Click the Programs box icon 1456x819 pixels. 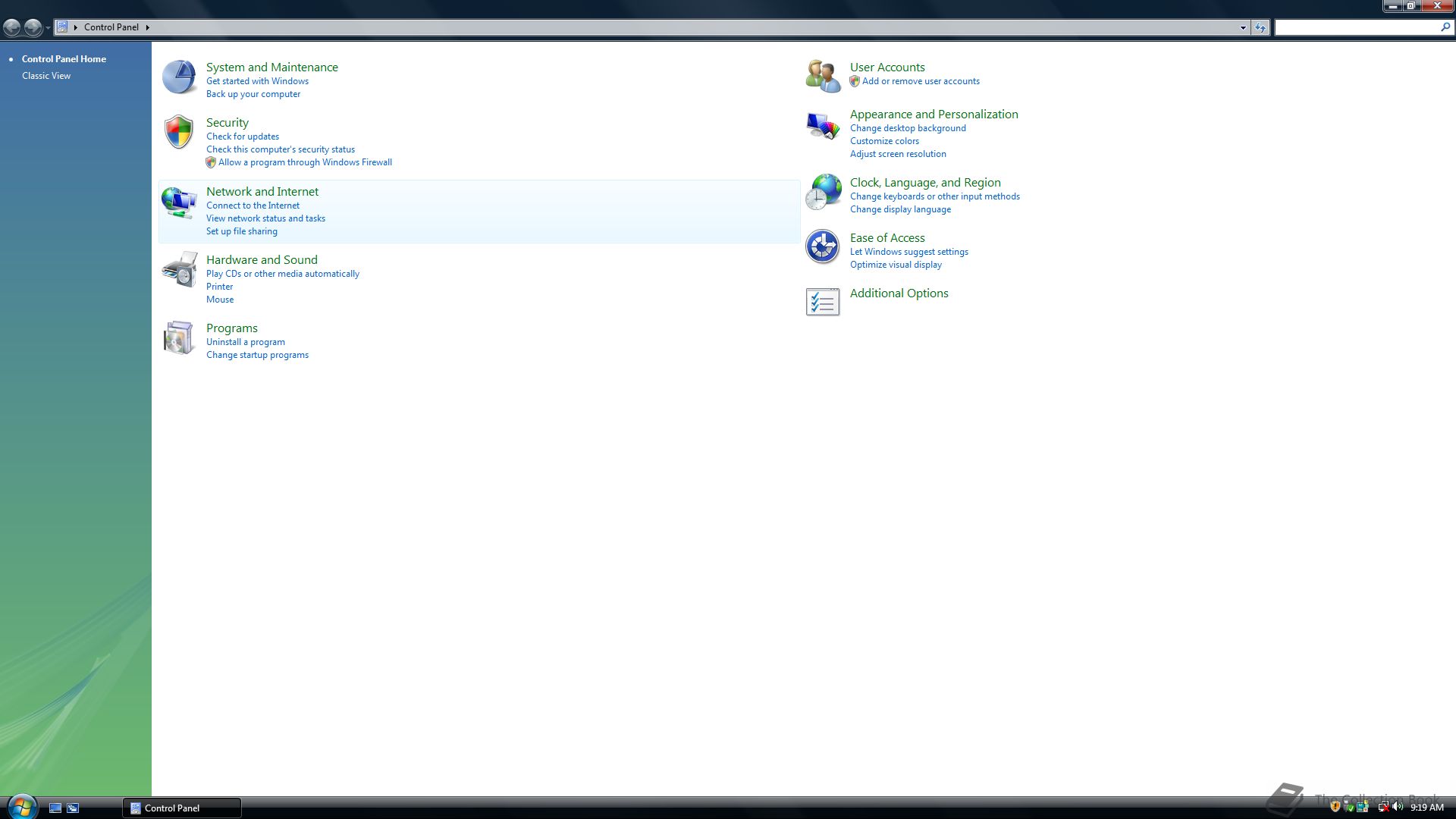click(179, 338)
